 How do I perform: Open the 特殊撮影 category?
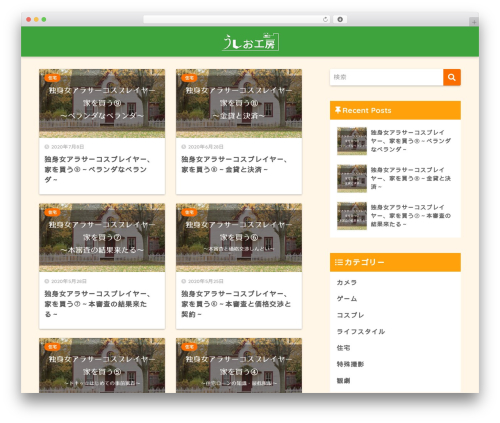pyautogui.click(x=350, y=364)
